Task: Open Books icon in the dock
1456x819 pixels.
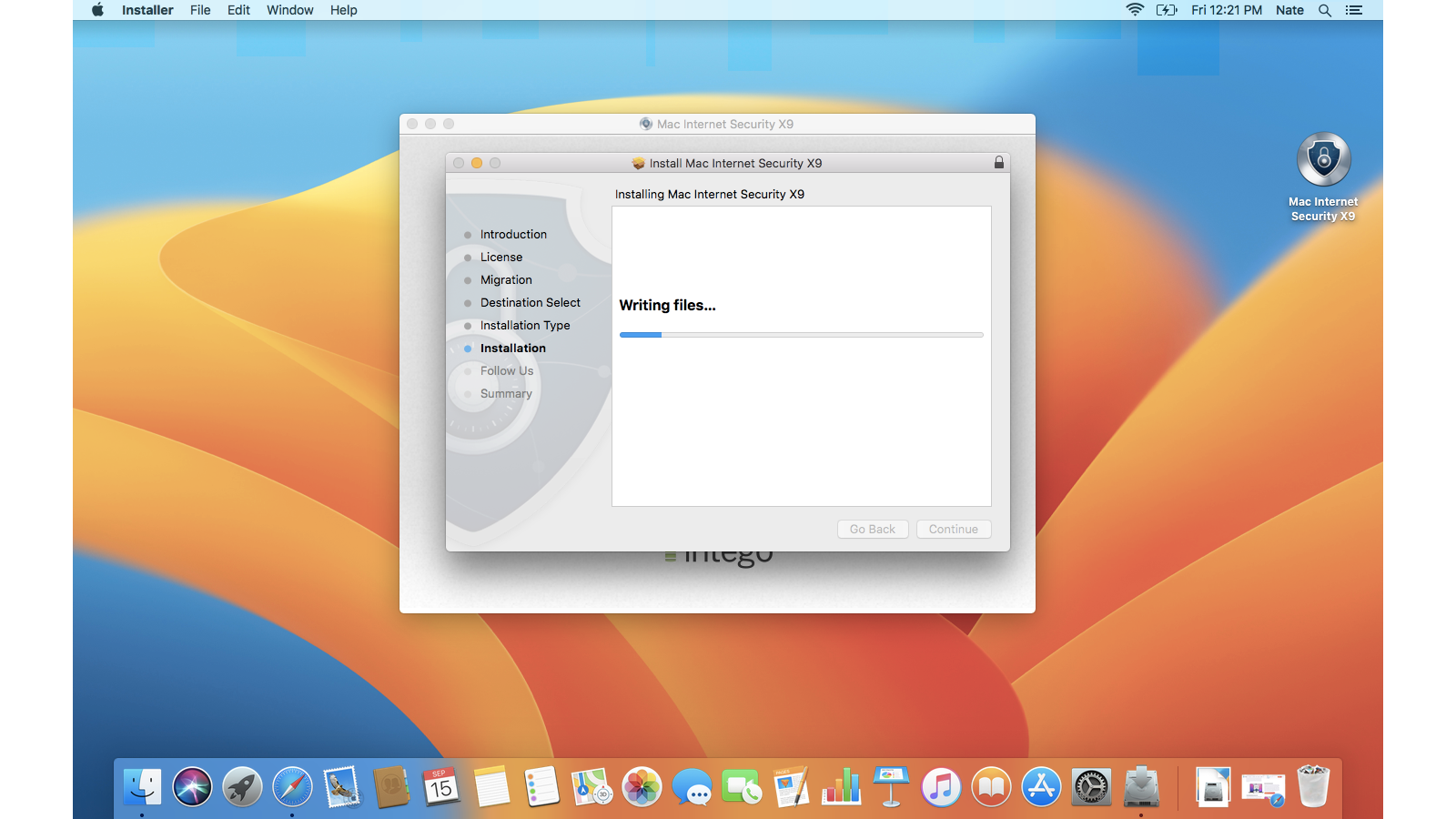Action: [991, 787]
